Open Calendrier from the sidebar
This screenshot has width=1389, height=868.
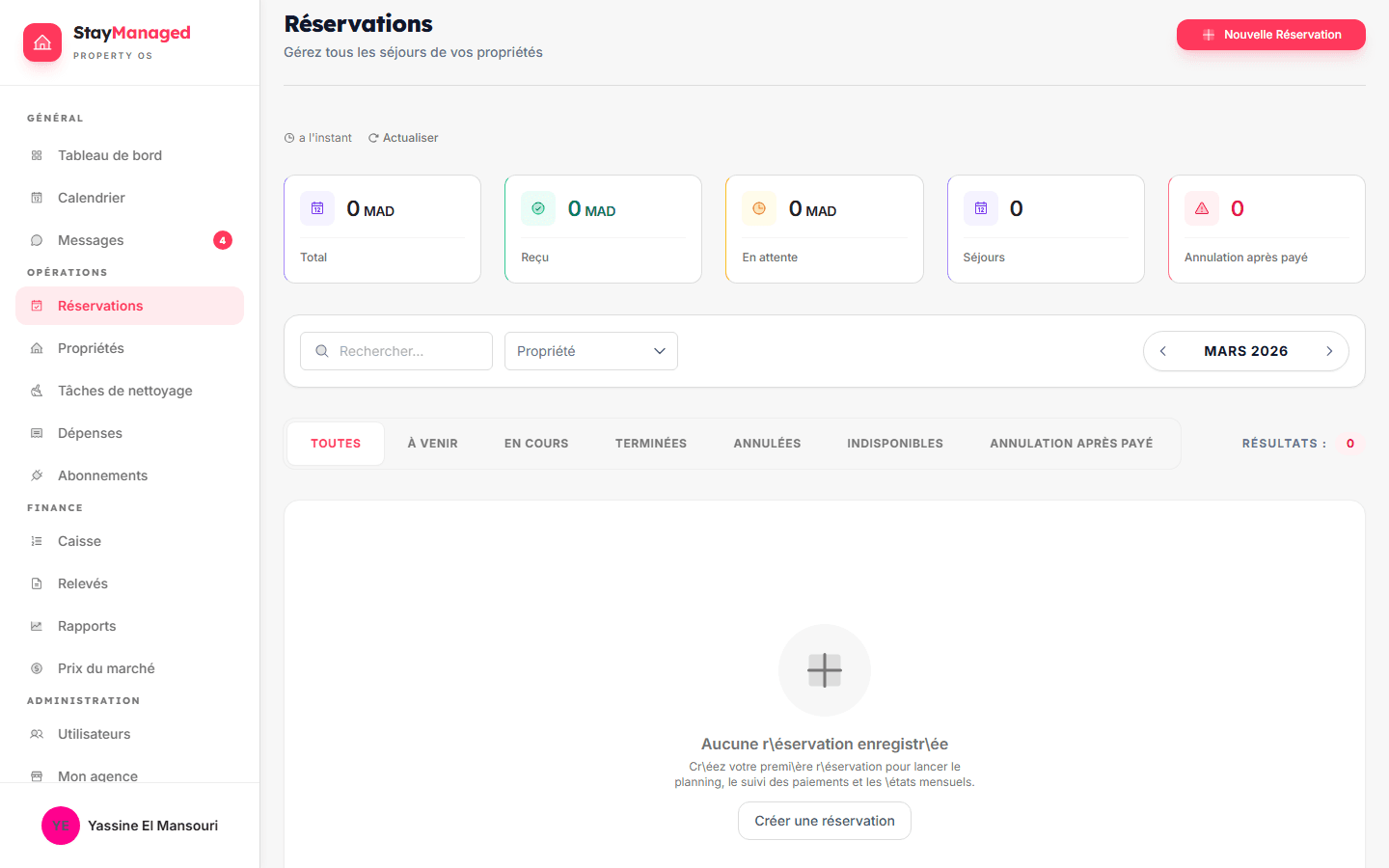click(91, 198)
